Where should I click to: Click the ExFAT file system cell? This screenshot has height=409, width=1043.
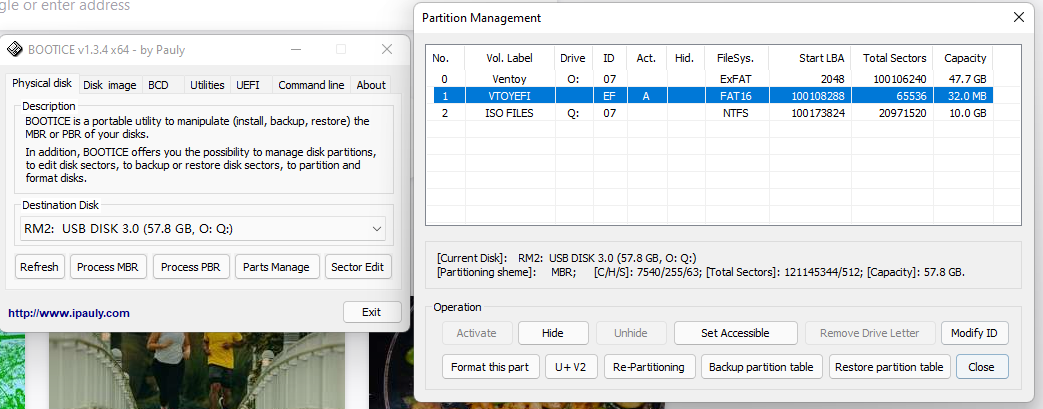point(734,79)
